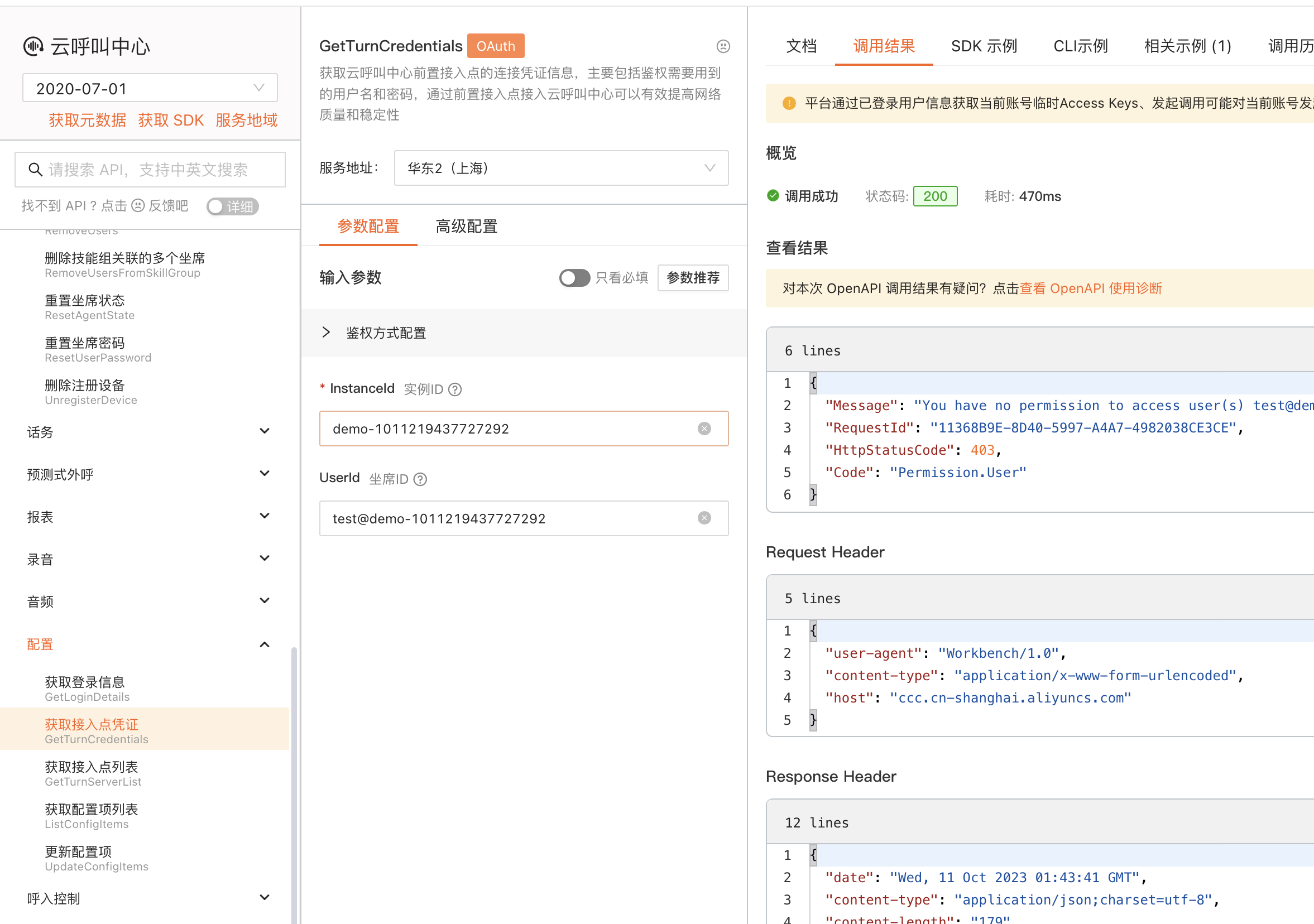Screen dimensions: 1314x924
Task: Open the InstanceId help question mark icon
Action: tap(455, 389)
